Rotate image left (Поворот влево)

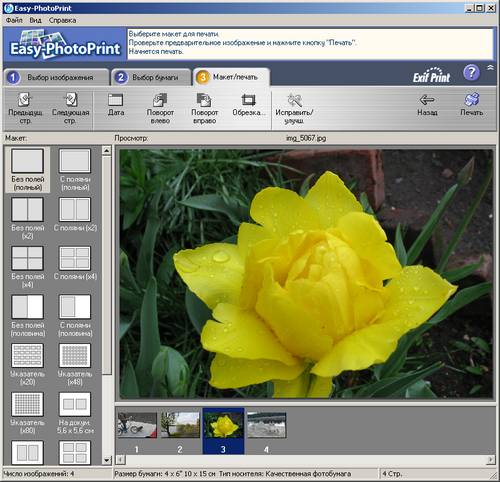[x=160, y=108]
